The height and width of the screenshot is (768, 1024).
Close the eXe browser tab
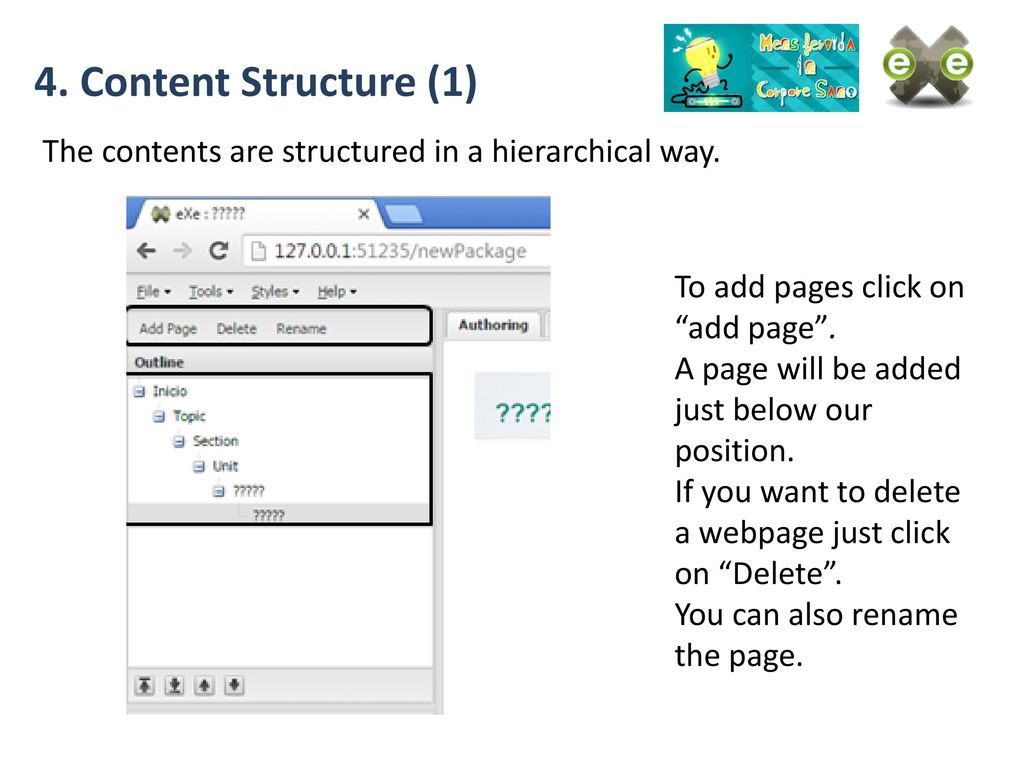click(364, 214)
